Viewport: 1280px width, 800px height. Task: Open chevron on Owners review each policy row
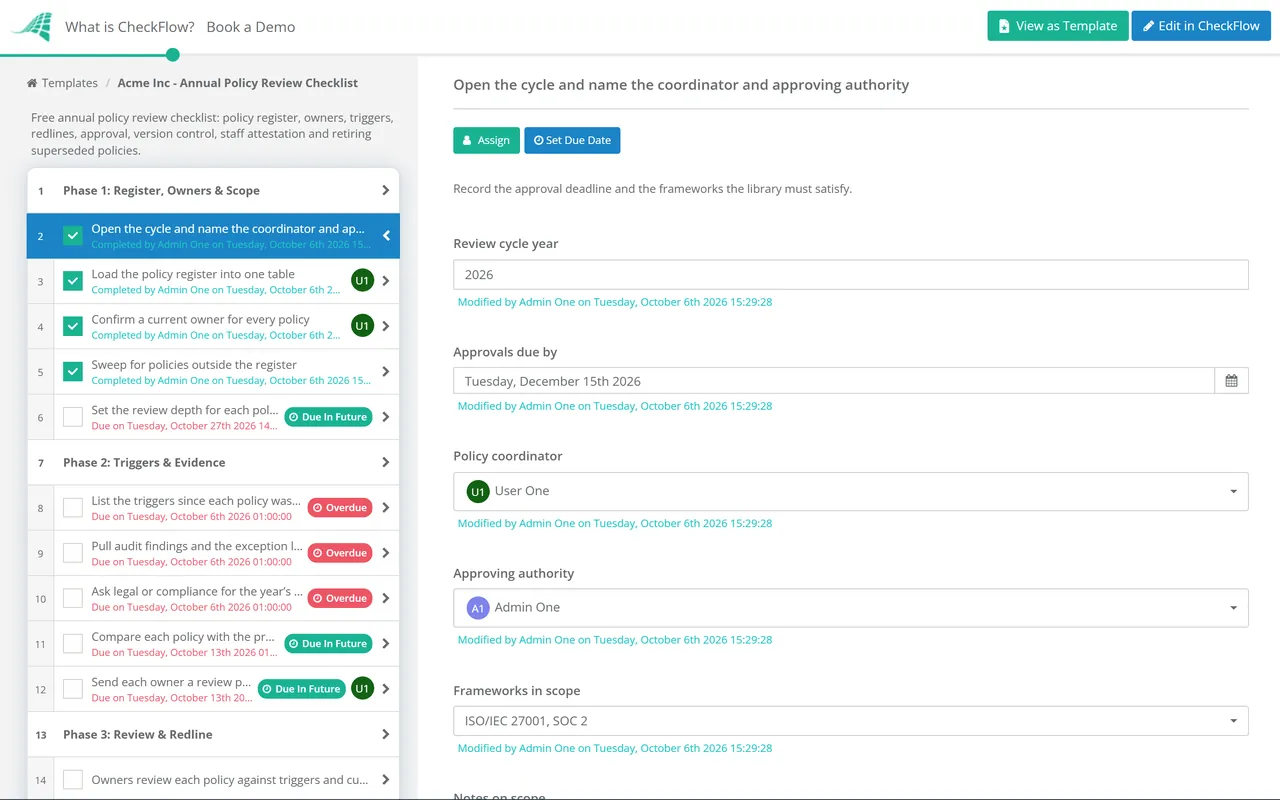pyautogui.click(x=386, y=780)
